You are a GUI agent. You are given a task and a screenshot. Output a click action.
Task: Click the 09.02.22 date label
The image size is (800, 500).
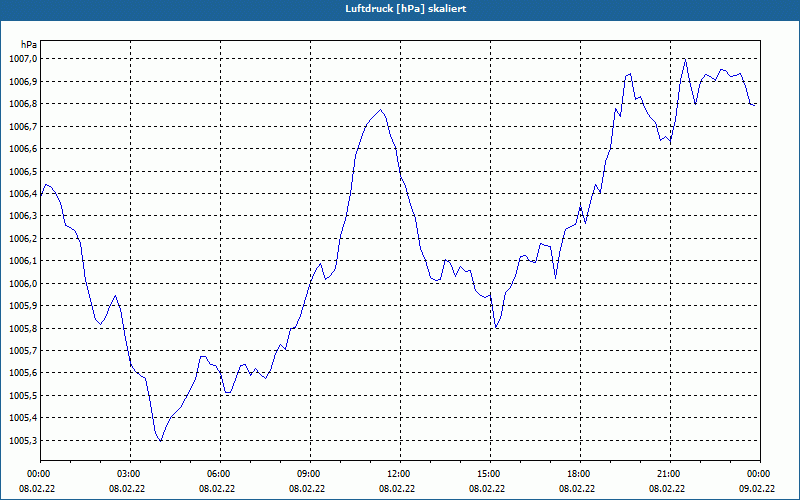pyautogui.click(x=757, y=489)
